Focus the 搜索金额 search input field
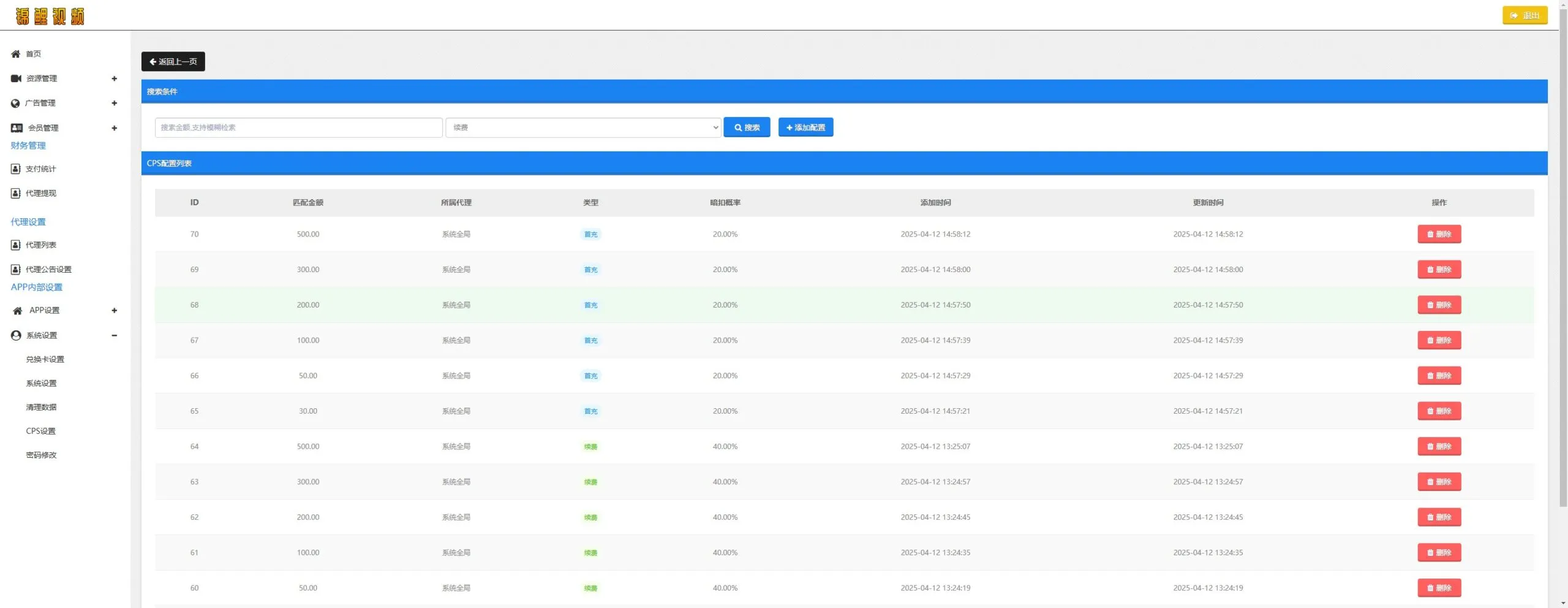1568x608 pixels. [x=298, y=127]
